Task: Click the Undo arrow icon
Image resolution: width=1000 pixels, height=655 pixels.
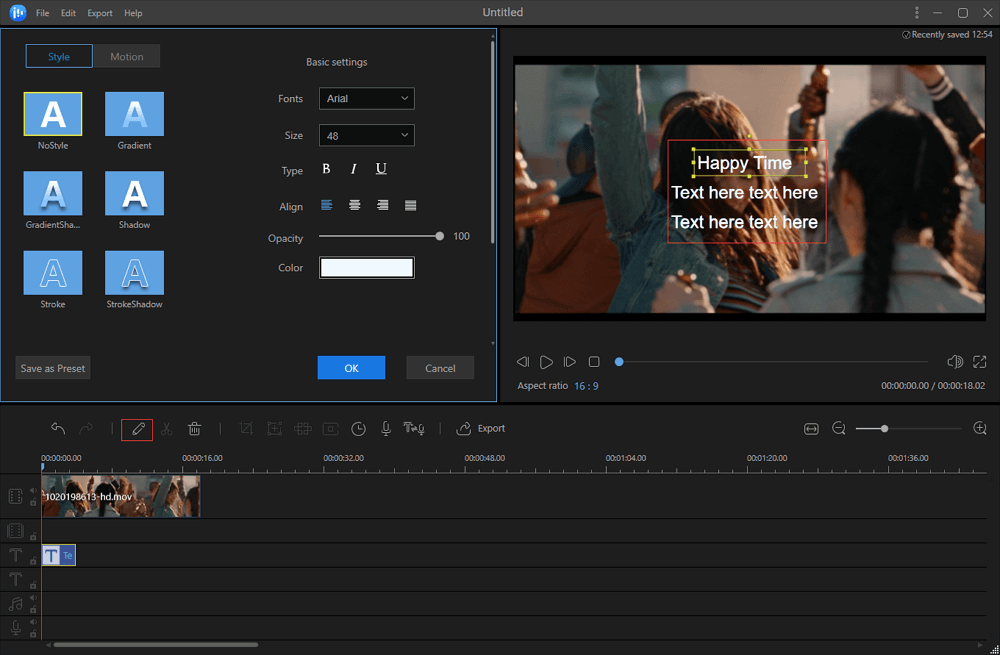Action: [x=58, y=429]
